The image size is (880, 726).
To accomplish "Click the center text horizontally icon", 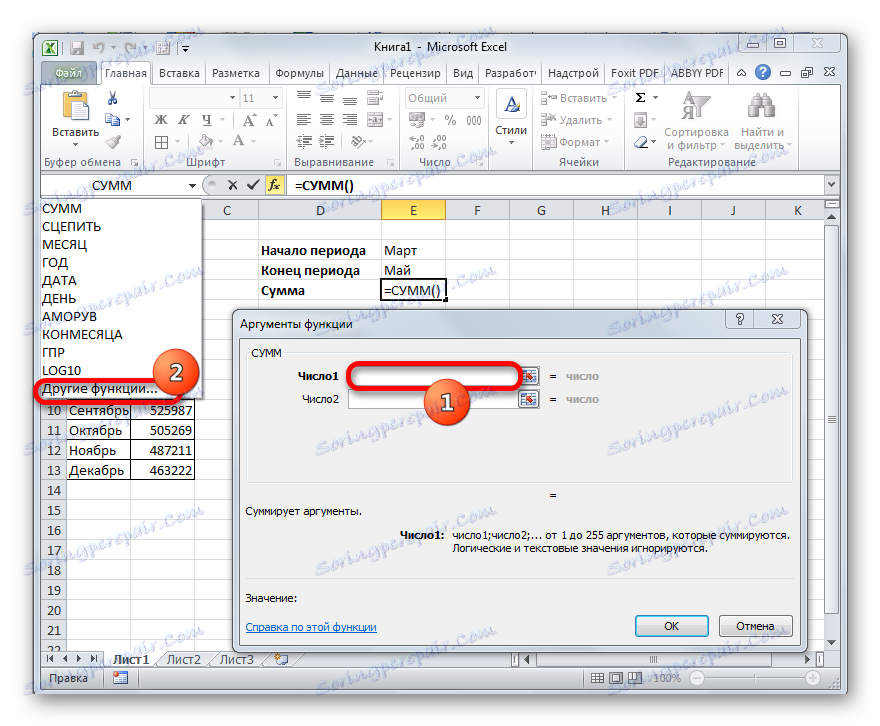I will [327, 120].
